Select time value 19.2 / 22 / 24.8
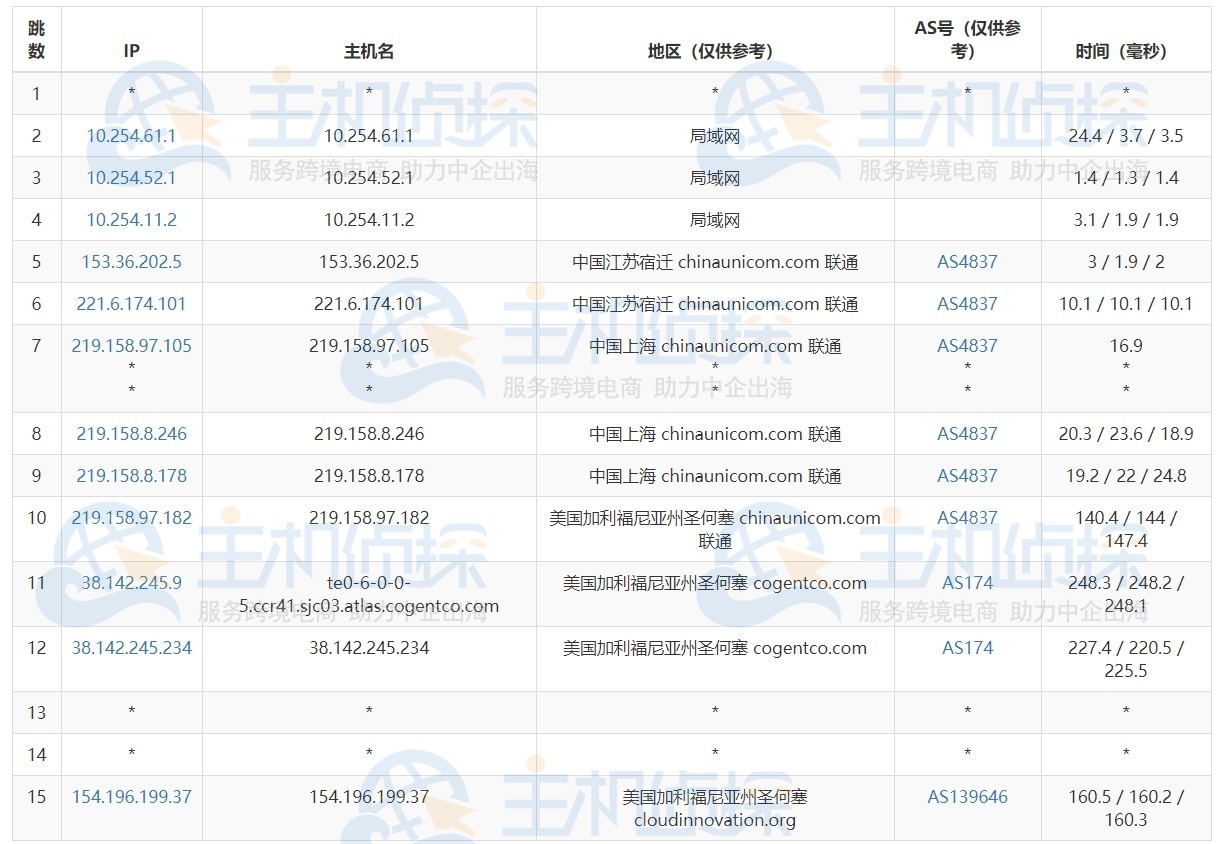This screenshot has height=844, width=1220. [1126, 476]
